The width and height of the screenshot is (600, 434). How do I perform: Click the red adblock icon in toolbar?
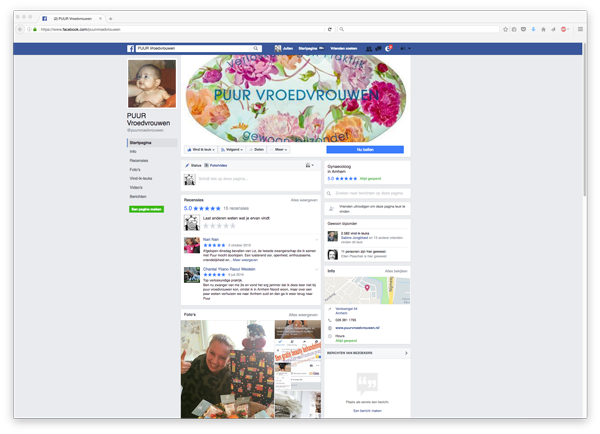(563, 29)
